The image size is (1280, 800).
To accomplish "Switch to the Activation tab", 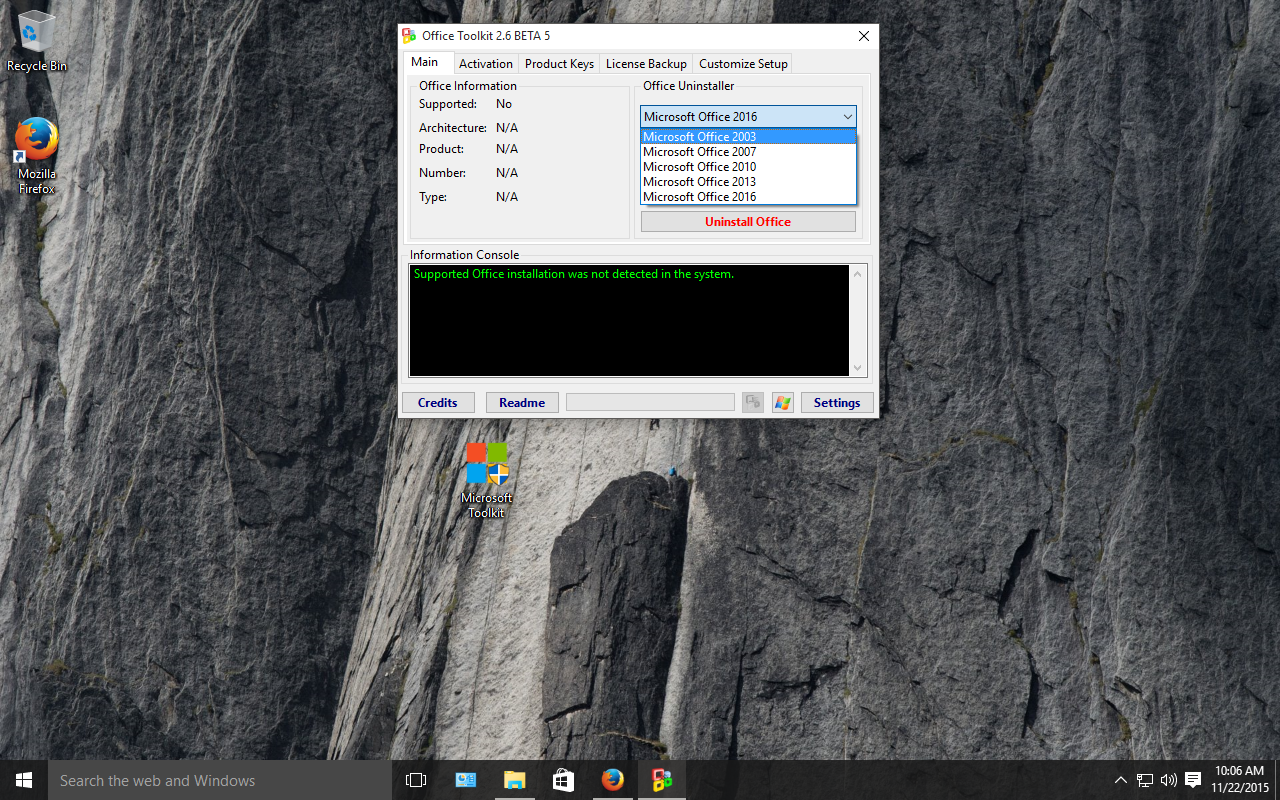I will tap(486, 64).
